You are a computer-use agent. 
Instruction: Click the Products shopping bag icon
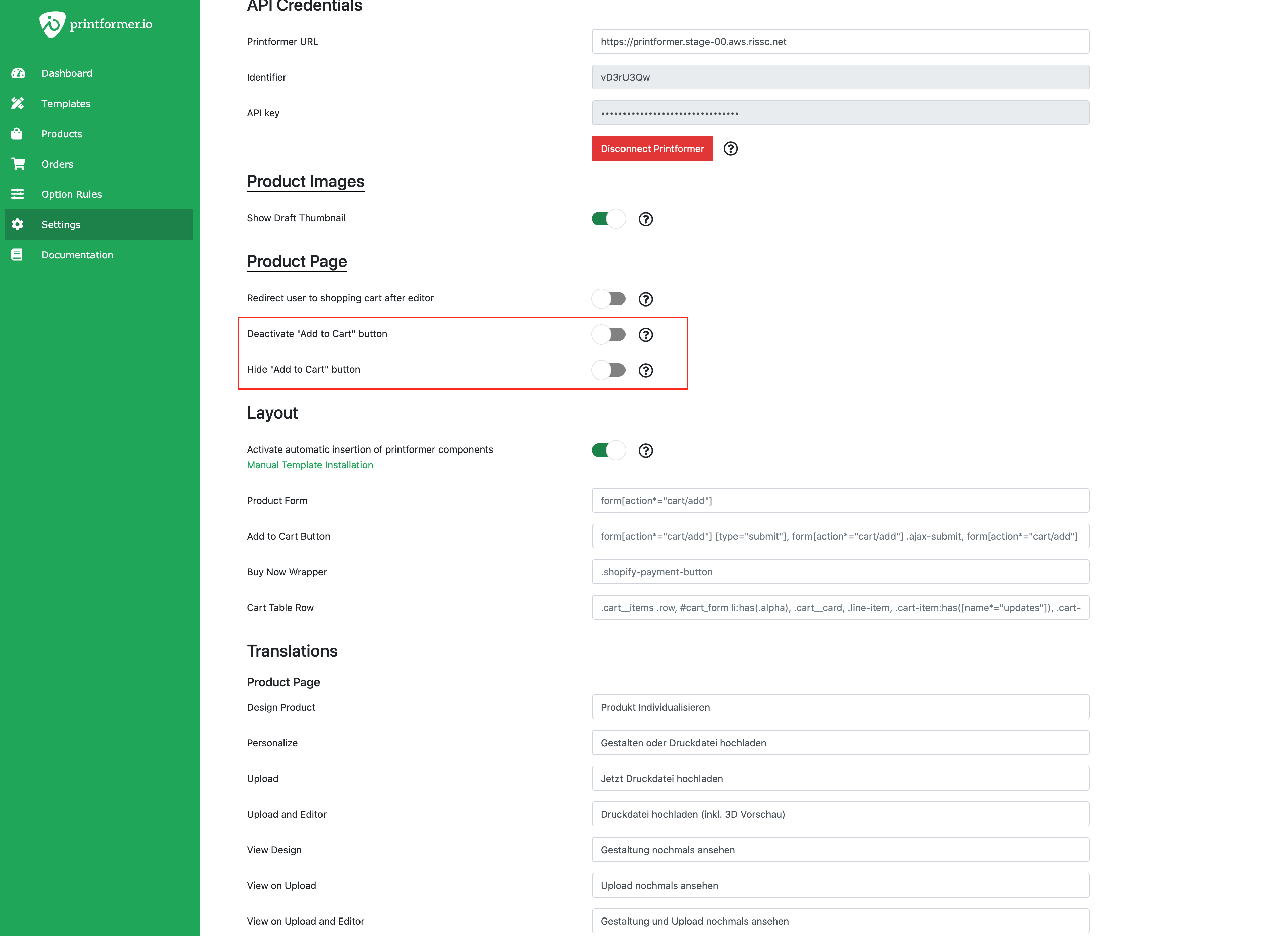[17, 134]
